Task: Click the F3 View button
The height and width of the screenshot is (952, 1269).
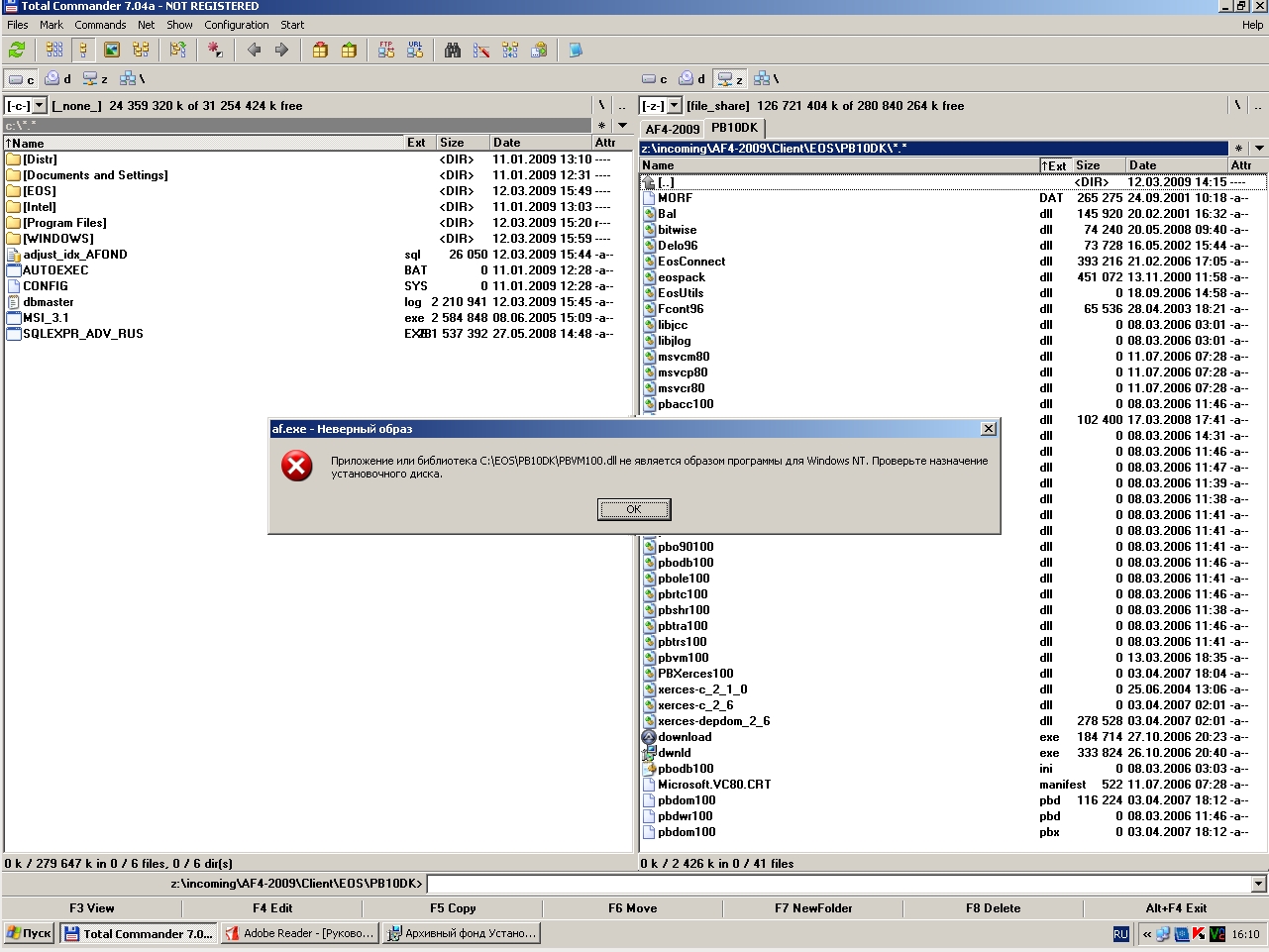Action: (x=92, y=907)
